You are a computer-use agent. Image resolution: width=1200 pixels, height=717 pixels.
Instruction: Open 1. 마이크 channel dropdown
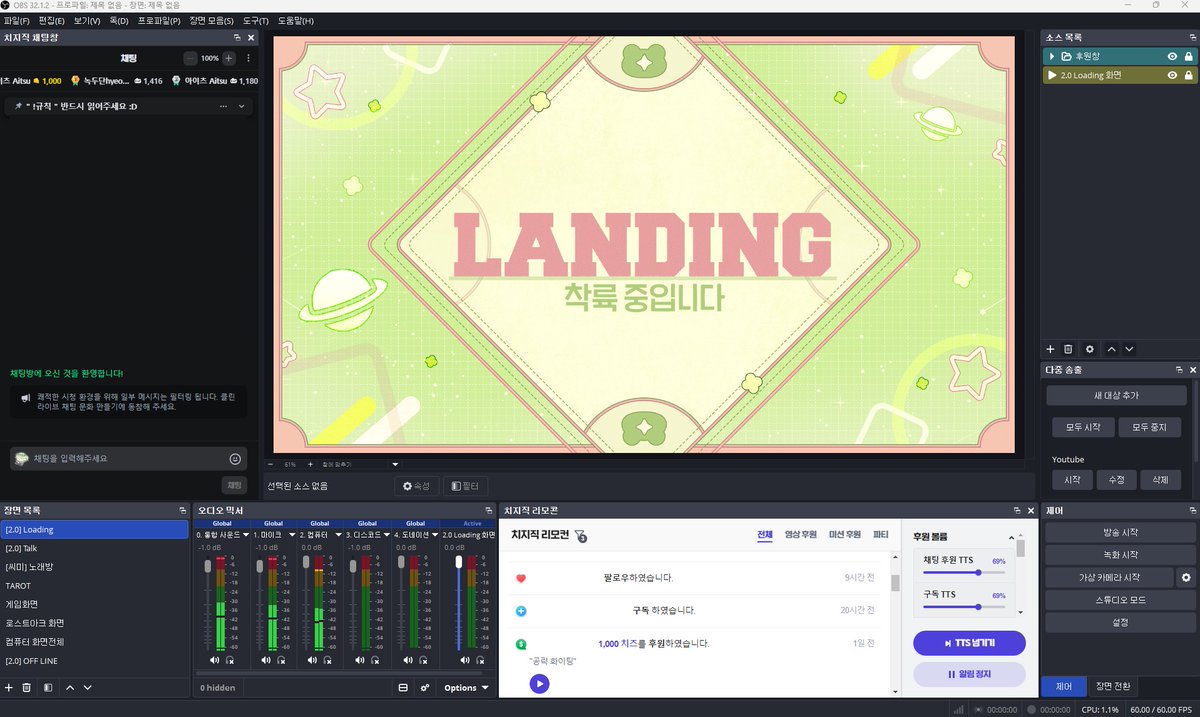coord(292,536)
